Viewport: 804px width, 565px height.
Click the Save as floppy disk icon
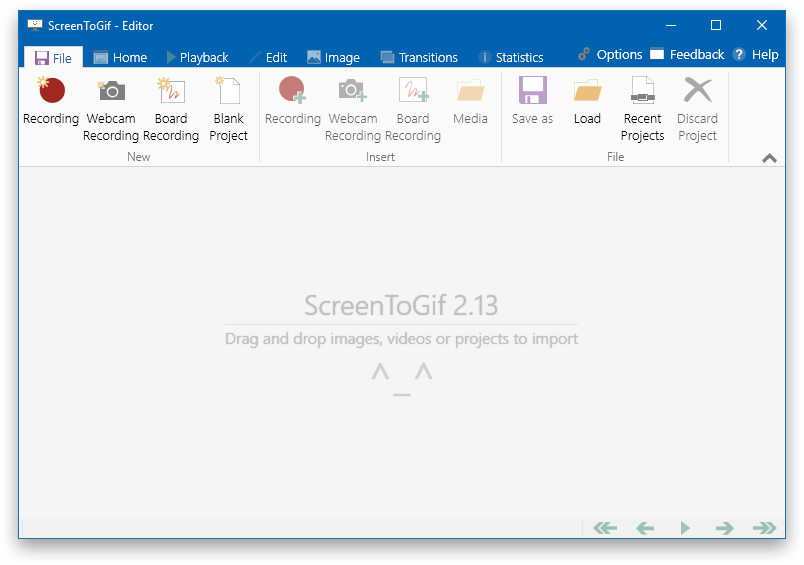coord(532,91)
